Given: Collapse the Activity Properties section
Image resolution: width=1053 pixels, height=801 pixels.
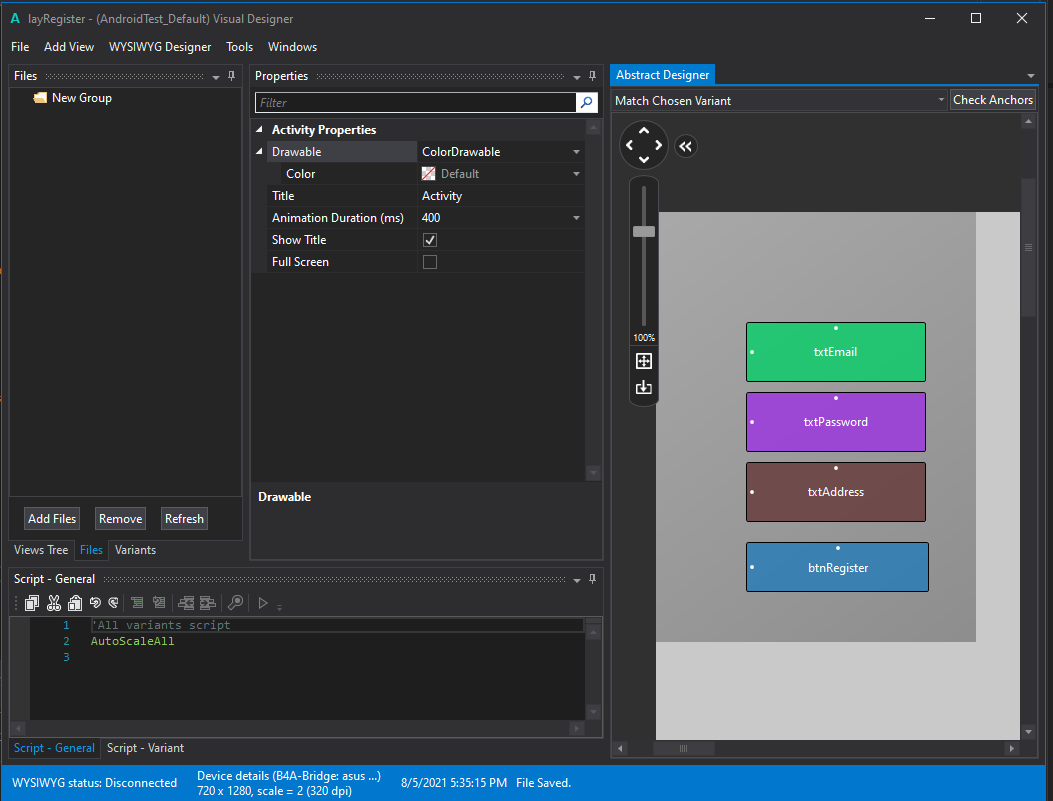Looking at the screenshot, I should (x=260, y=130).
